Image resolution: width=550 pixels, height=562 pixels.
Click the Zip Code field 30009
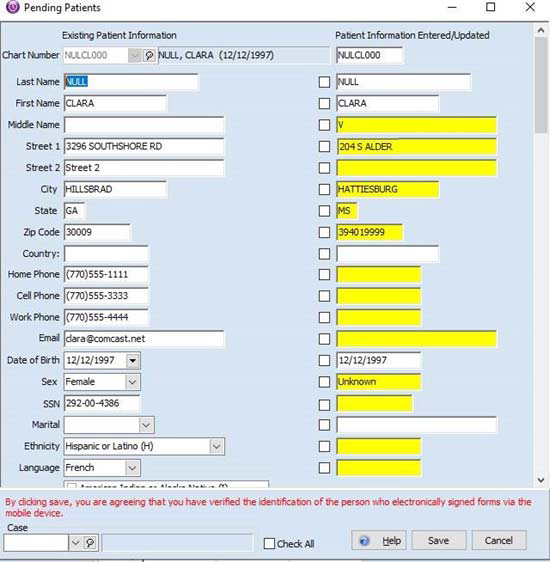(x=97, y=232)
